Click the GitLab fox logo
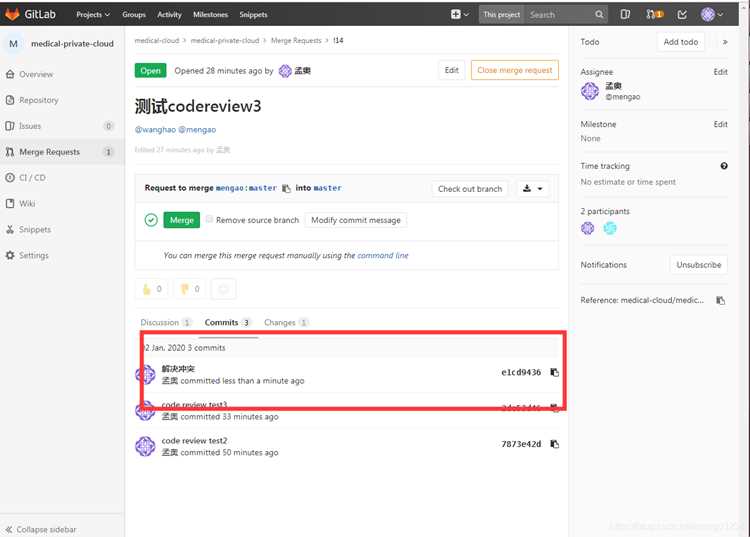Viewport: 750px width, 537px height. (x=12, y=14)
